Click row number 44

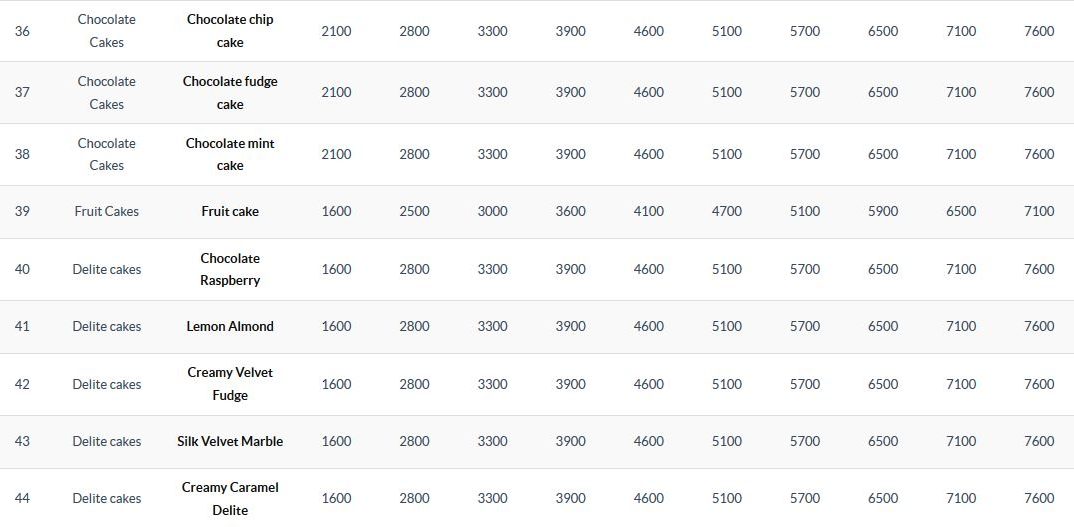22,498
